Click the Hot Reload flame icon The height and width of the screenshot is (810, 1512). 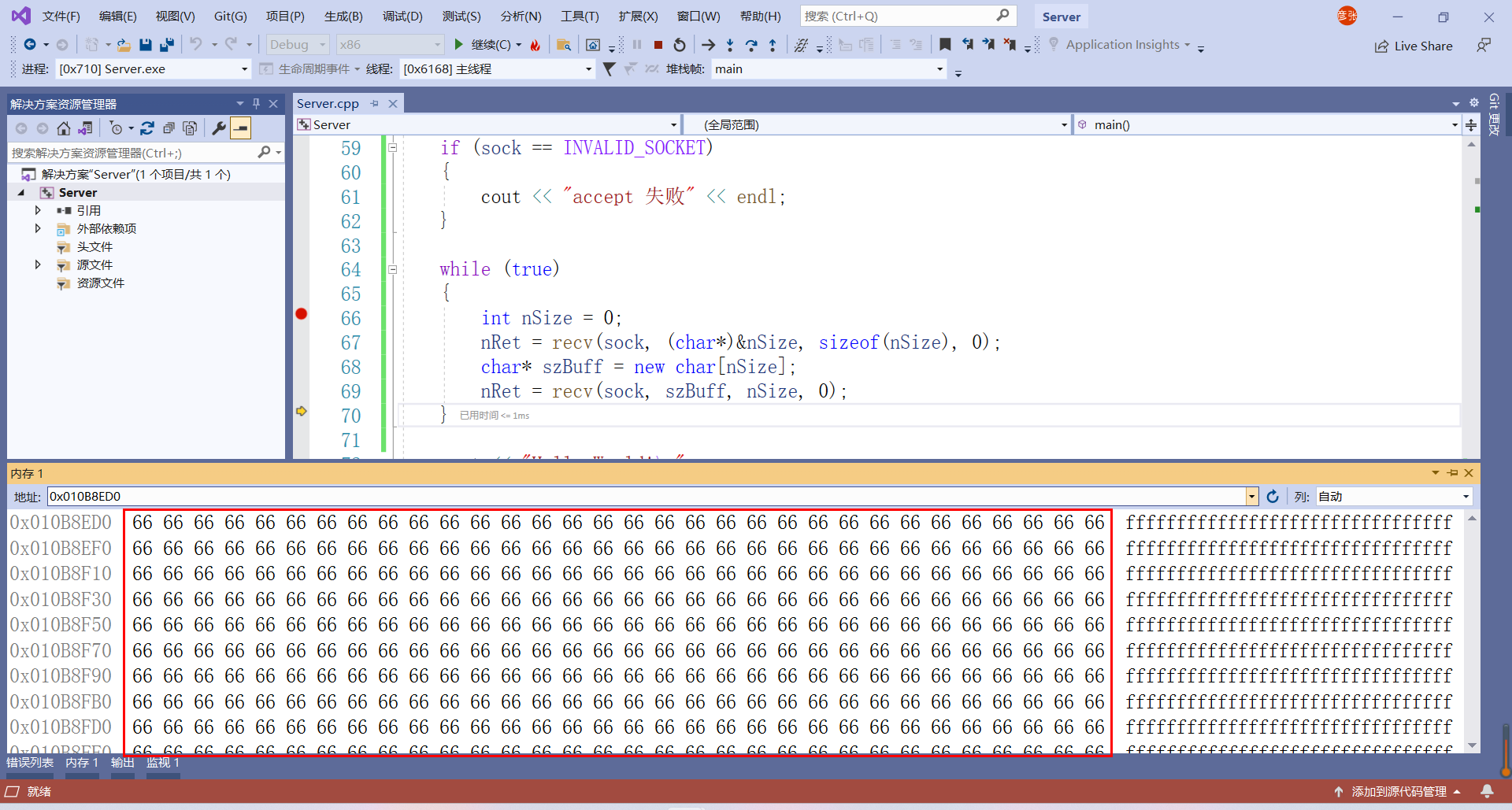535,45
